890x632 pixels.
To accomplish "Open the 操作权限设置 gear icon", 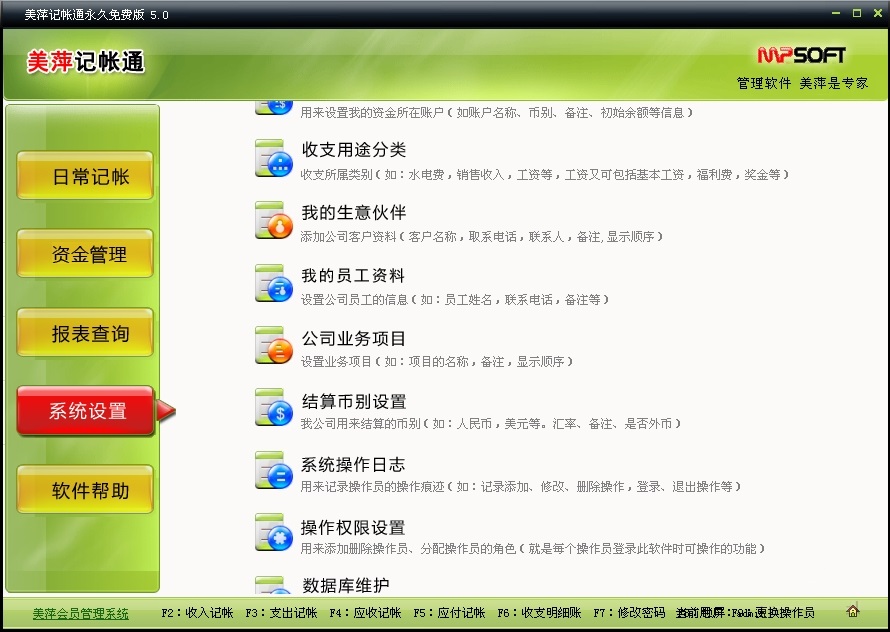I will [274, 533].
